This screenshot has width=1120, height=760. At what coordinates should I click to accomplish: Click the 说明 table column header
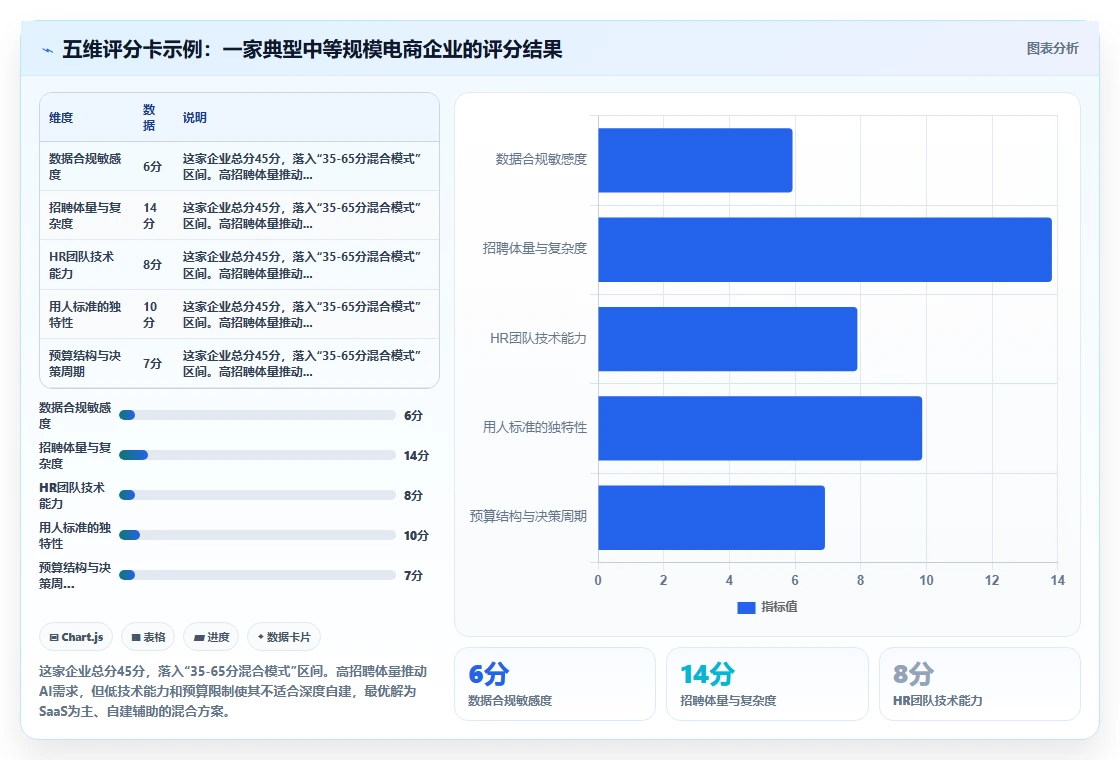point(194,118)
